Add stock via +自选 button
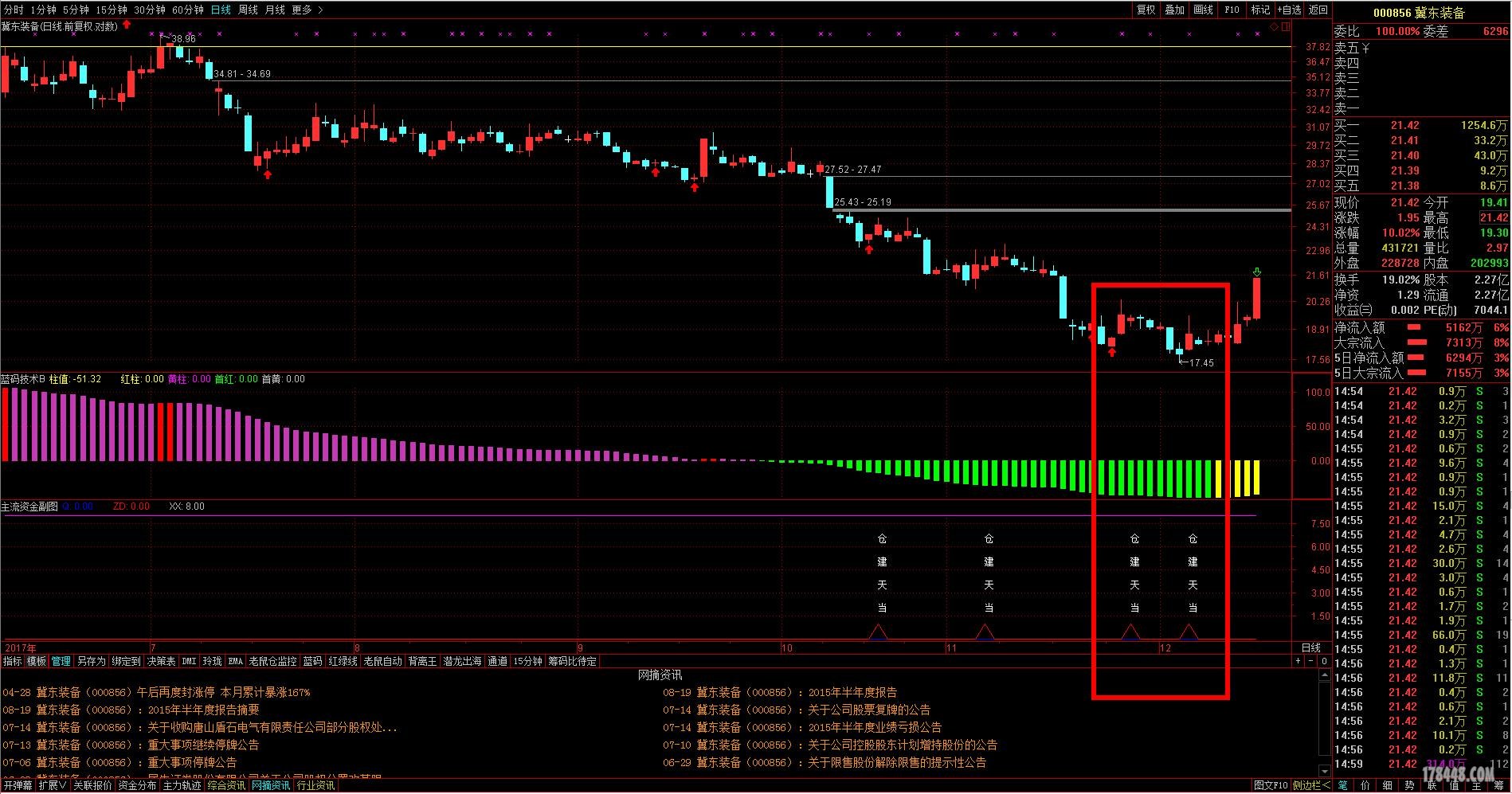Image resolution: width=1512 pixels, height=794 pixels. [1289, 10]
